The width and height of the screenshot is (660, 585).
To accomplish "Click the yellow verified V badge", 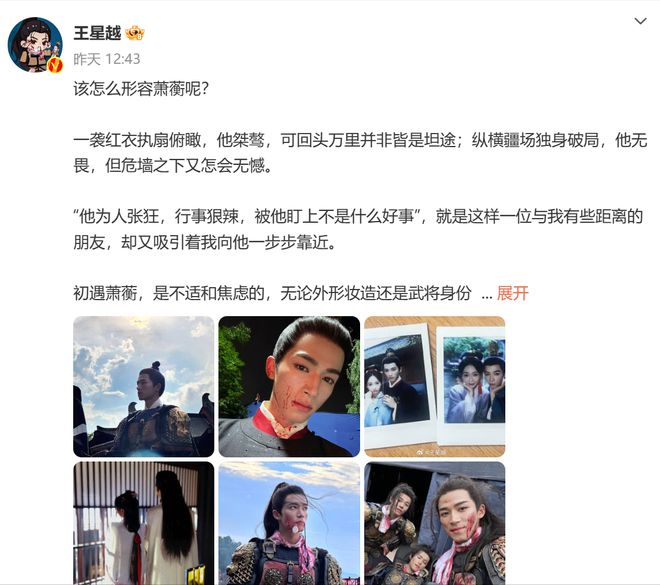I will (x=55, y=65).
